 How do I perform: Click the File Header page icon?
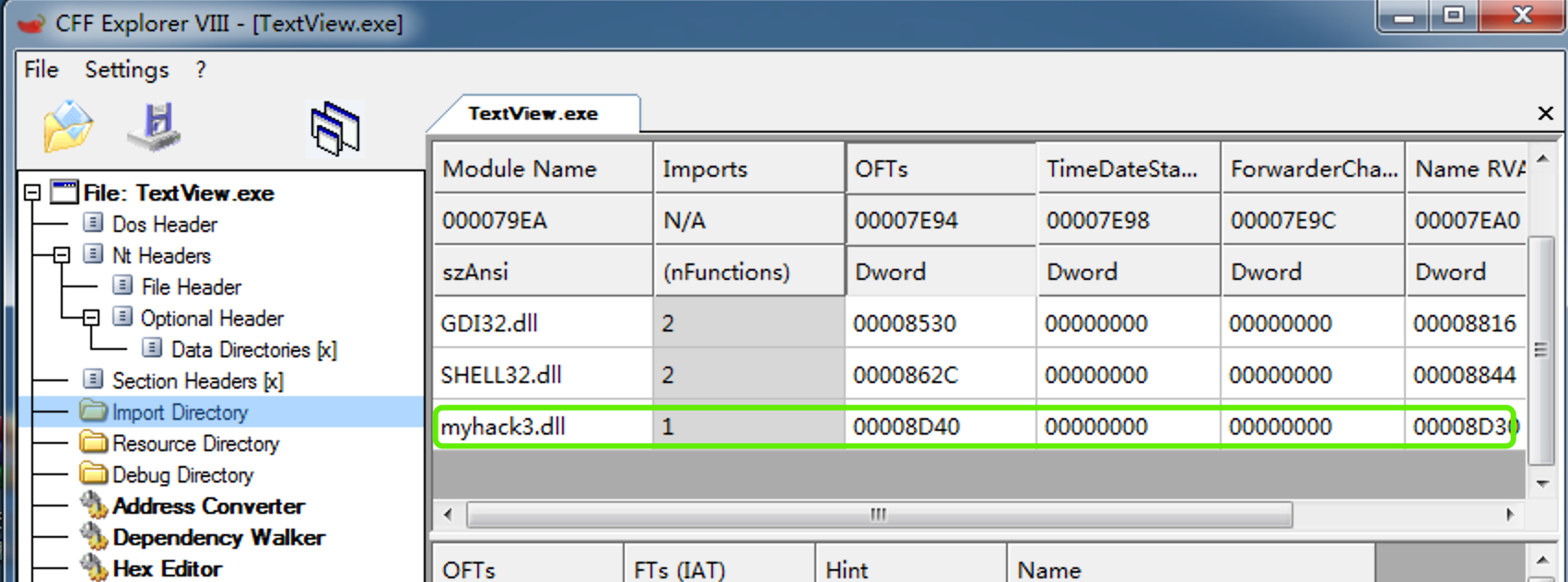(123, 285)
